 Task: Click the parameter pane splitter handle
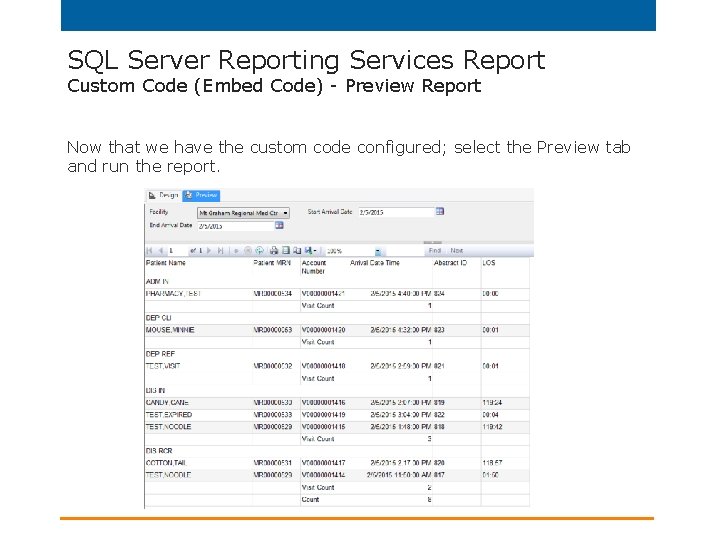point(432,242)
